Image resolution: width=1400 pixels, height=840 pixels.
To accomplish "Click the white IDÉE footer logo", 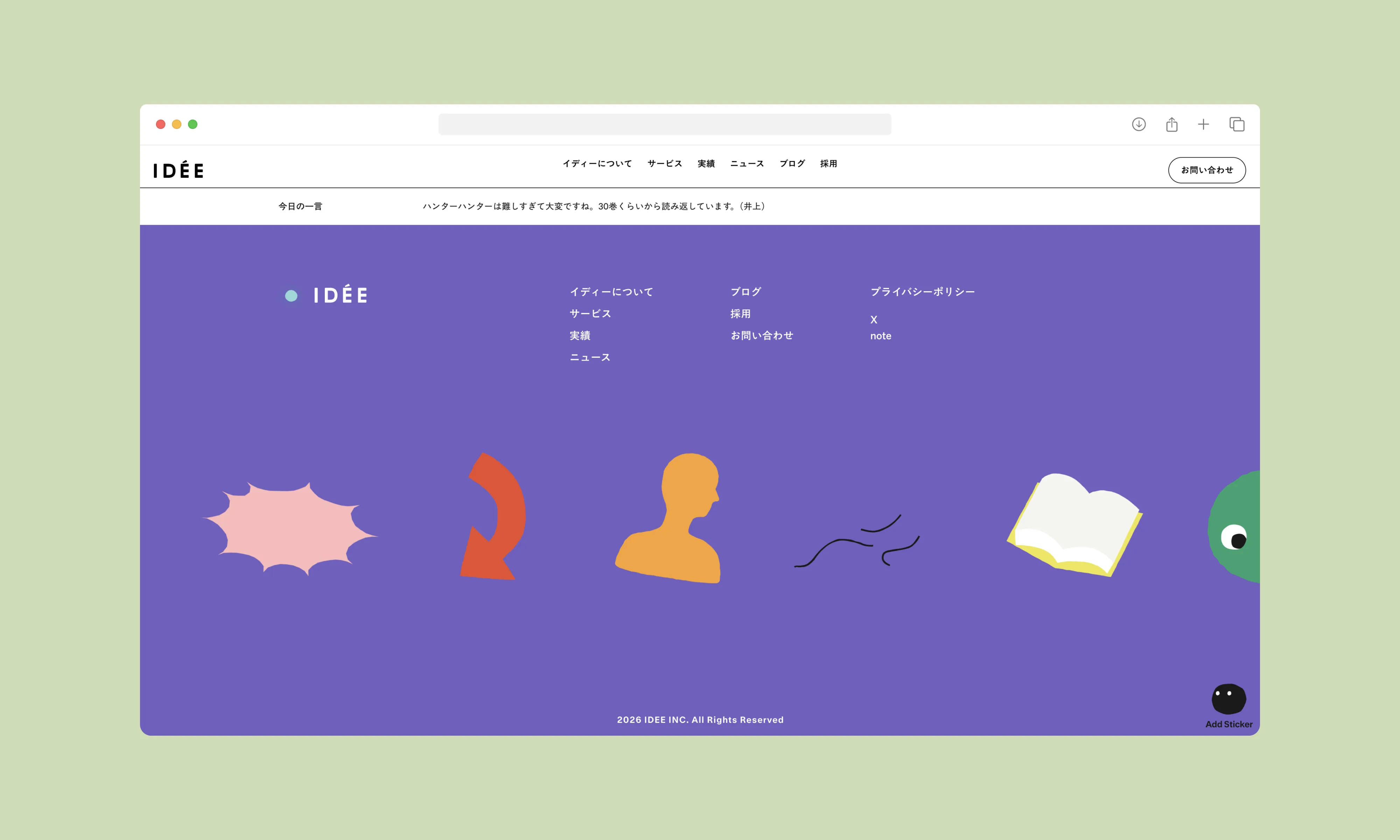I will [340, 294].
